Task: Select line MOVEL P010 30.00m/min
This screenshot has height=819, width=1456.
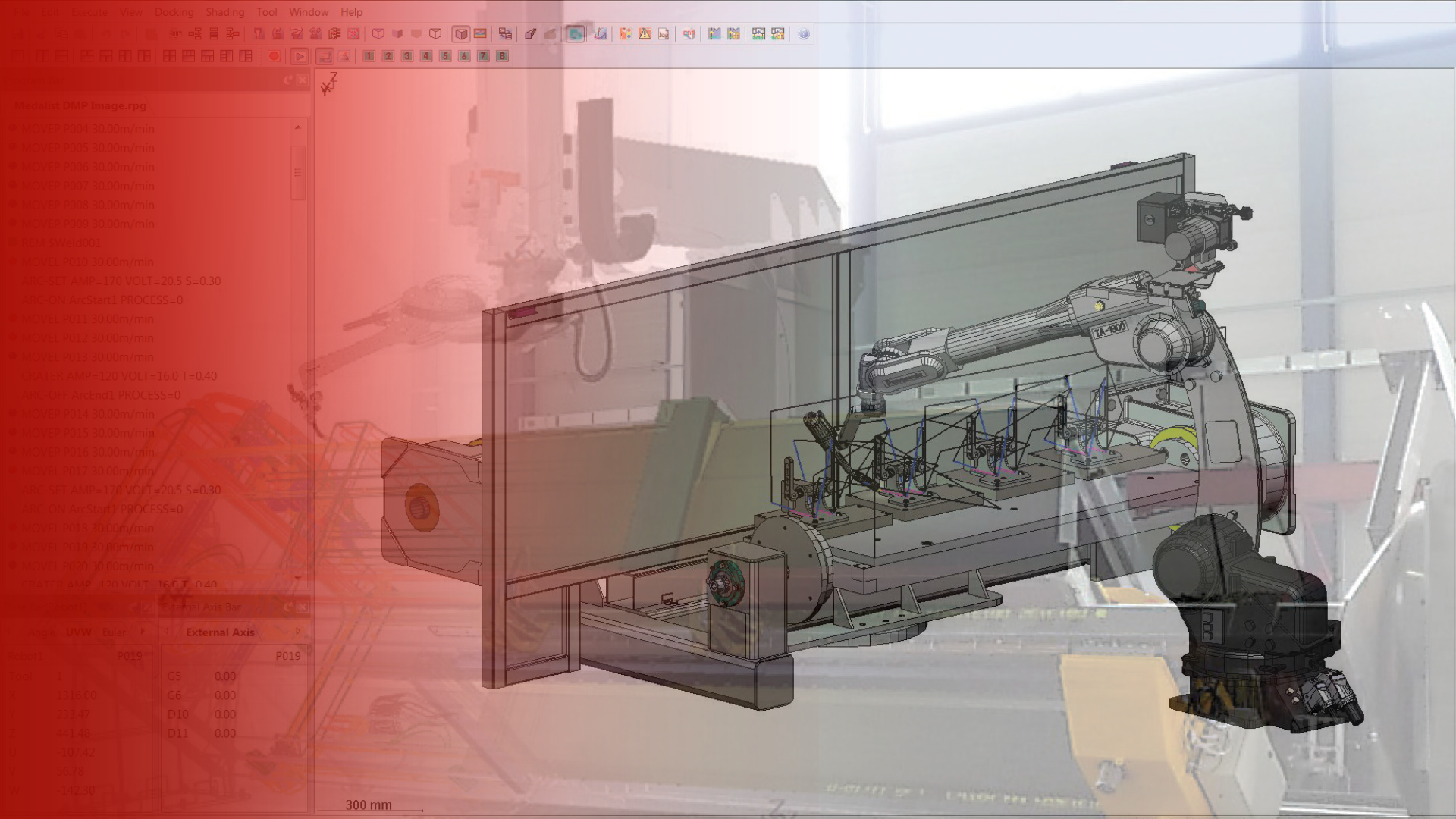Action: (x=87, y=262)
